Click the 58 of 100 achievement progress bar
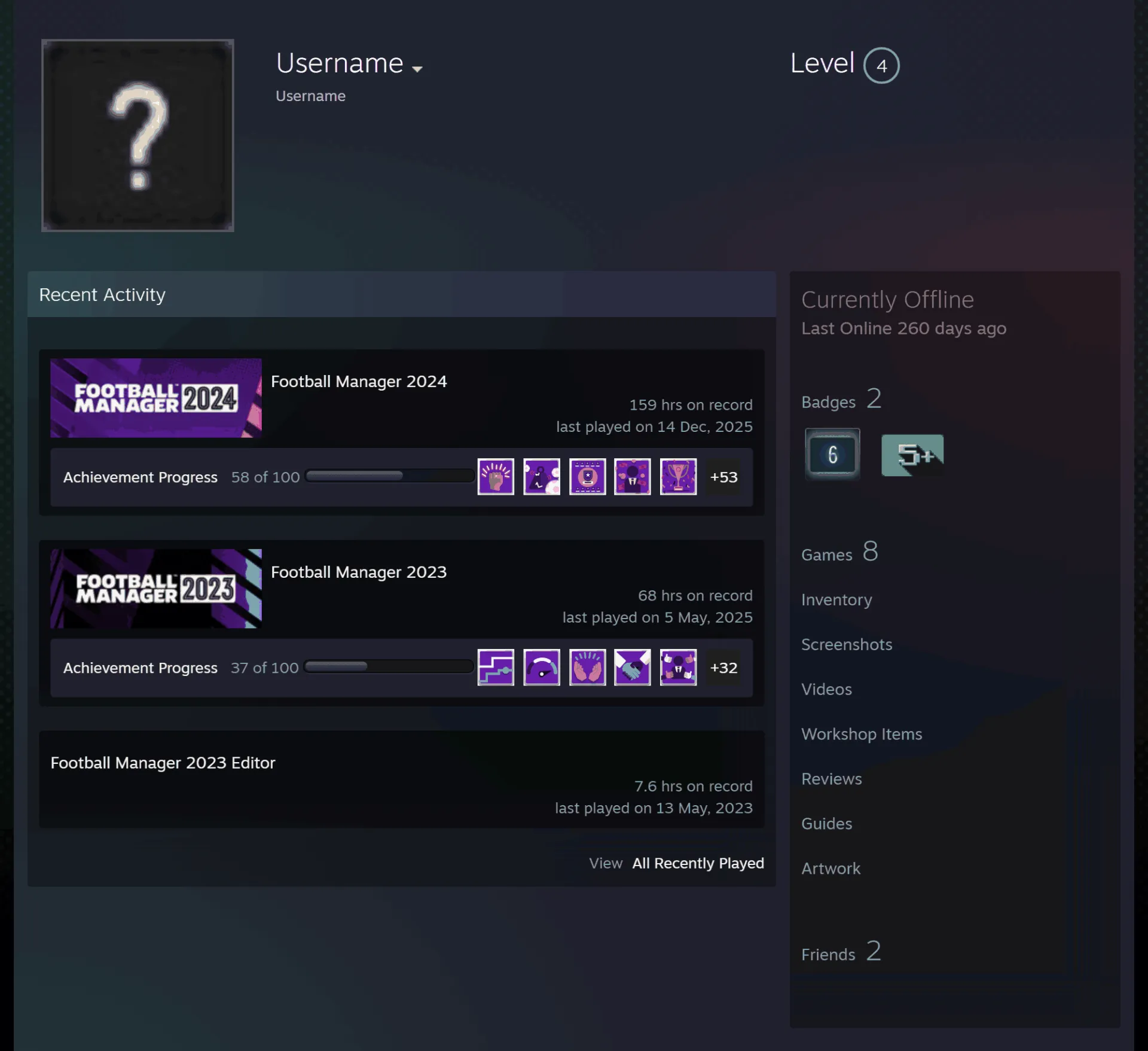This screenshot has height=1051, width=1148. pyautogui.click(x=389, y=476)
